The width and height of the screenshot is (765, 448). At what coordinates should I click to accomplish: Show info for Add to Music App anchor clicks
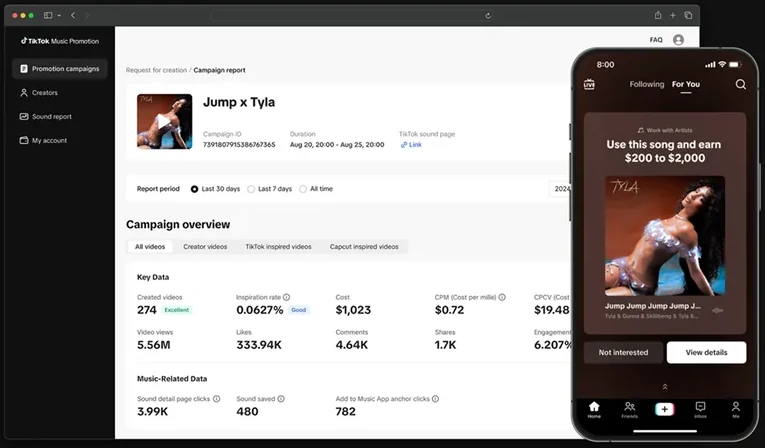point(435,399)
